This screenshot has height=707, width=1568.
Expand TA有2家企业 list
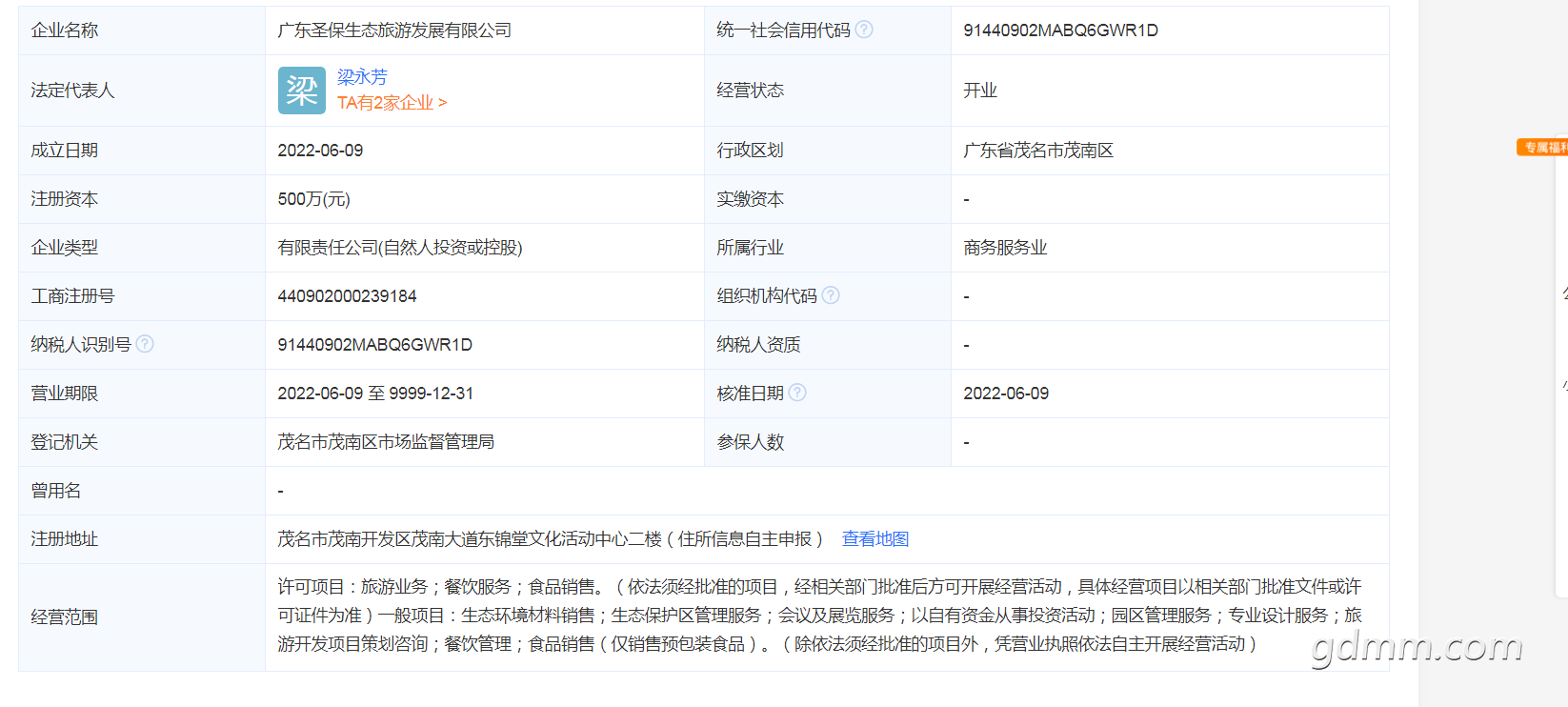pos(391,103)
